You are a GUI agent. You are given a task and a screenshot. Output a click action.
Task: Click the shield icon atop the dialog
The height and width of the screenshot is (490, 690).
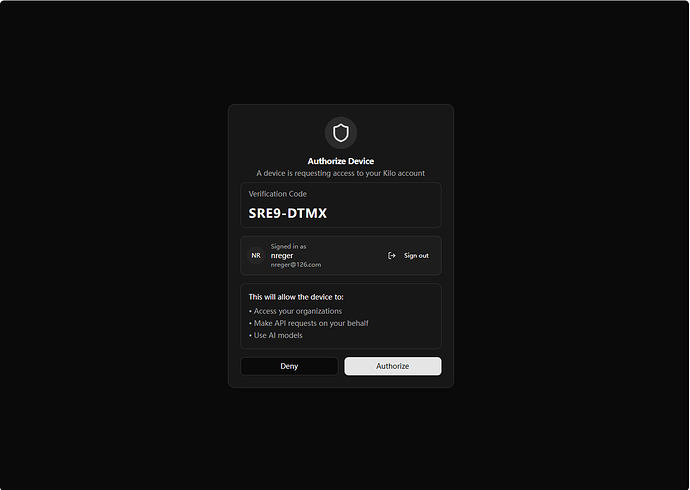point(341,133)
